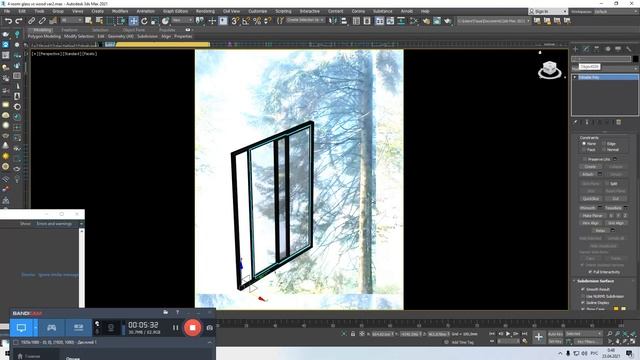640x360 pixels.
Task: Select the Normal constraint radio button
Action: point(604,150)
